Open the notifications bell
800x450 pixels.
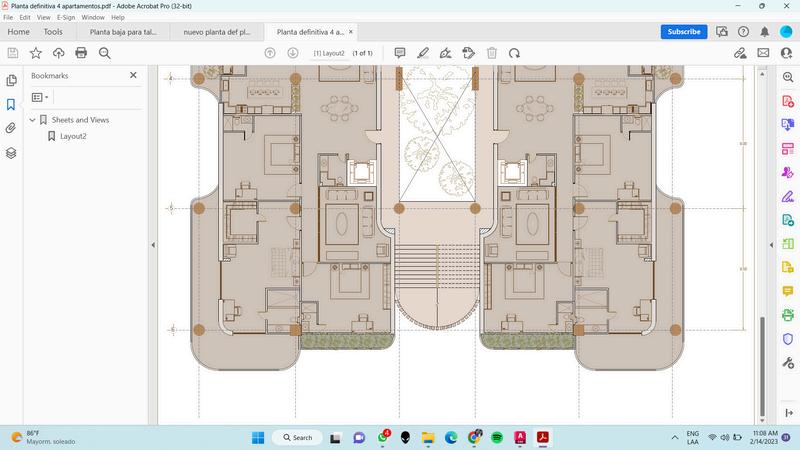coord(764,32)
